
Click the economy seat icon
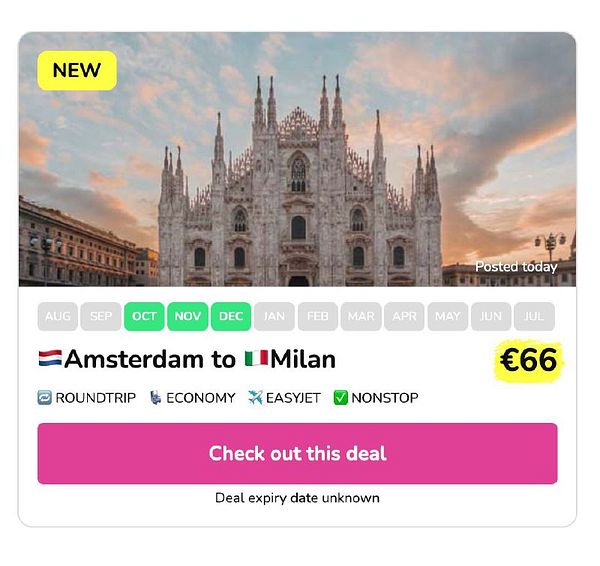(x=155, y=398)
